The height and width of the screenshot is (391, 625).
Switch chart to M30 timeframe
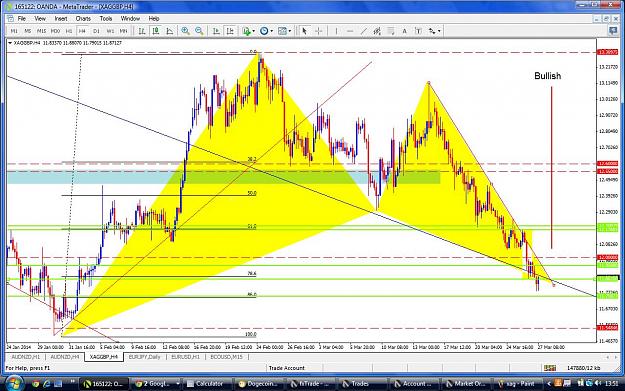click(55, 31)
